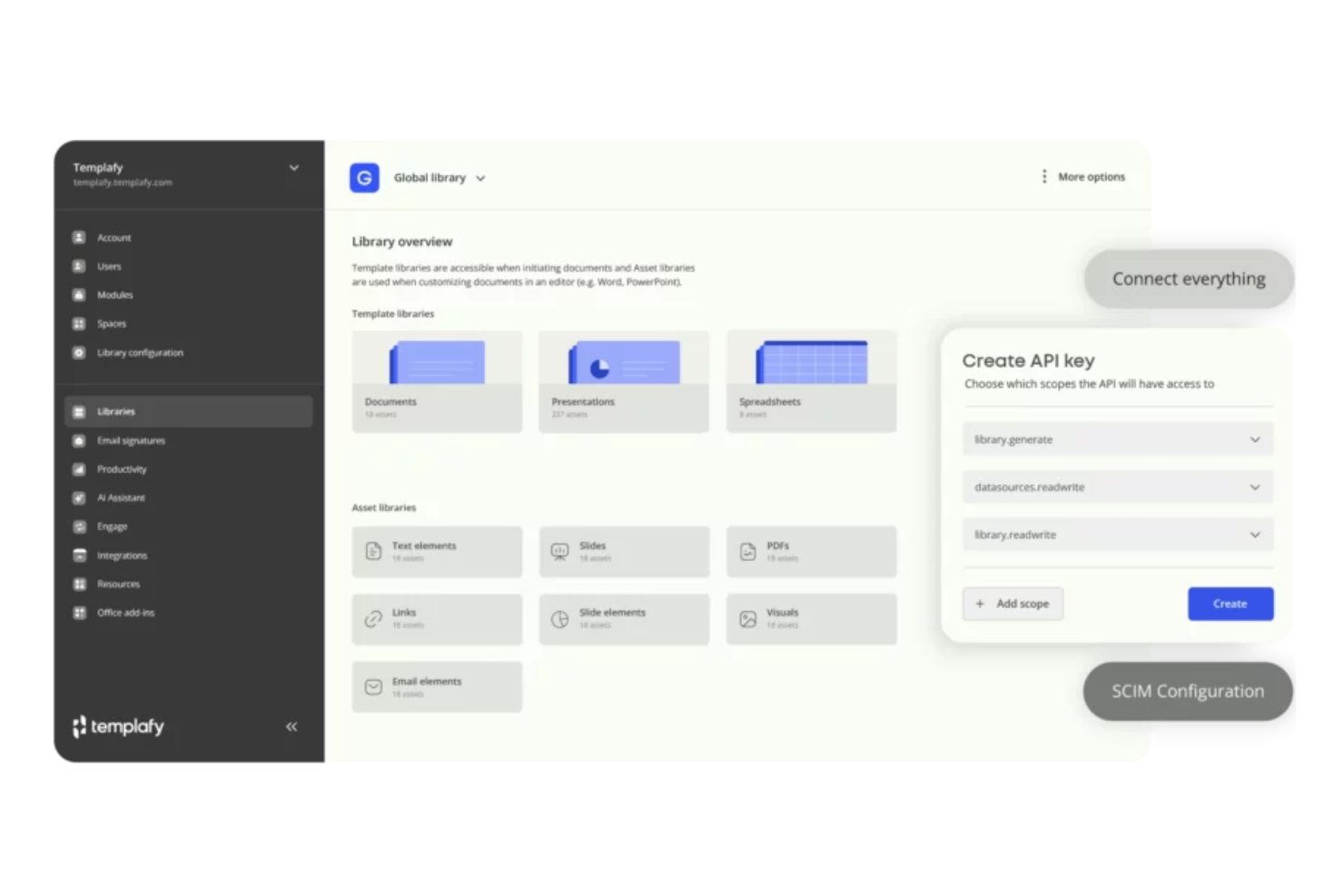Open the Documents template library card
Viewport: 1344px width, 896px height.
tap(437, 381)
